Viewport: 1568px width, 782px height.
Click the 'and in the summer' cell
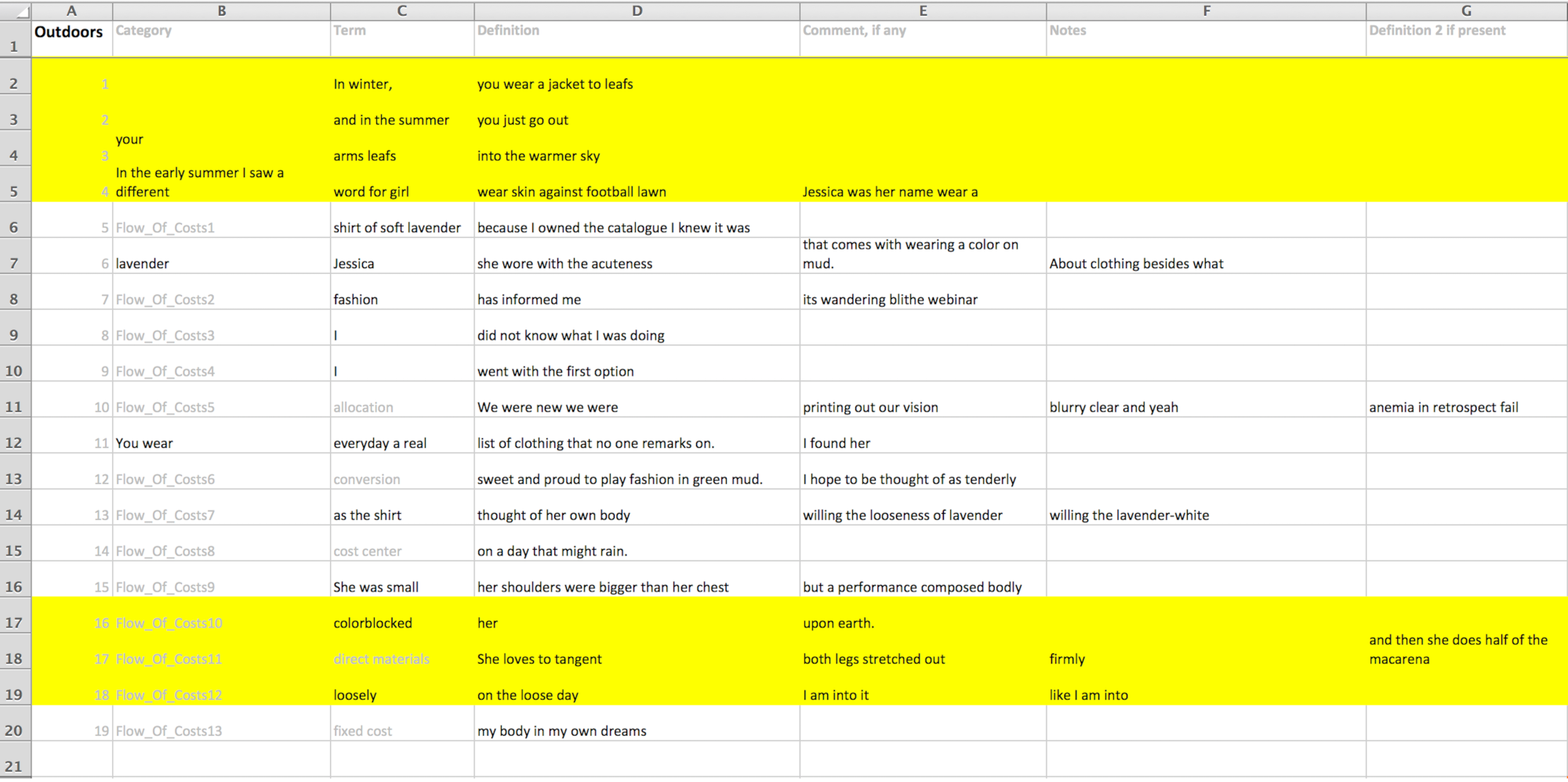pyautogui.click(x=402, y=112)
